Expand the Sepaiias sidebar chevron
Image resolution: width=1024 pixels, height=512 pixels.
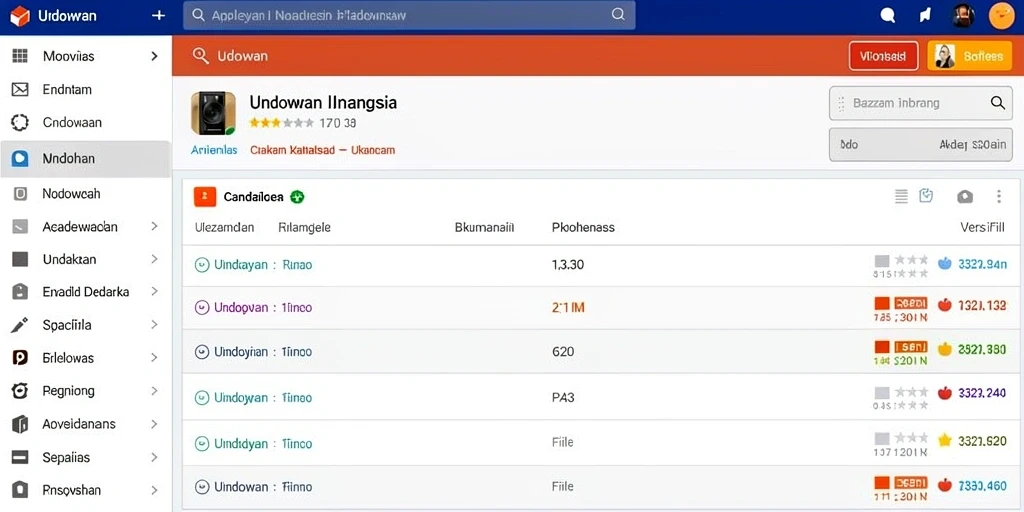pyautogui.click(x=154, y=457)
